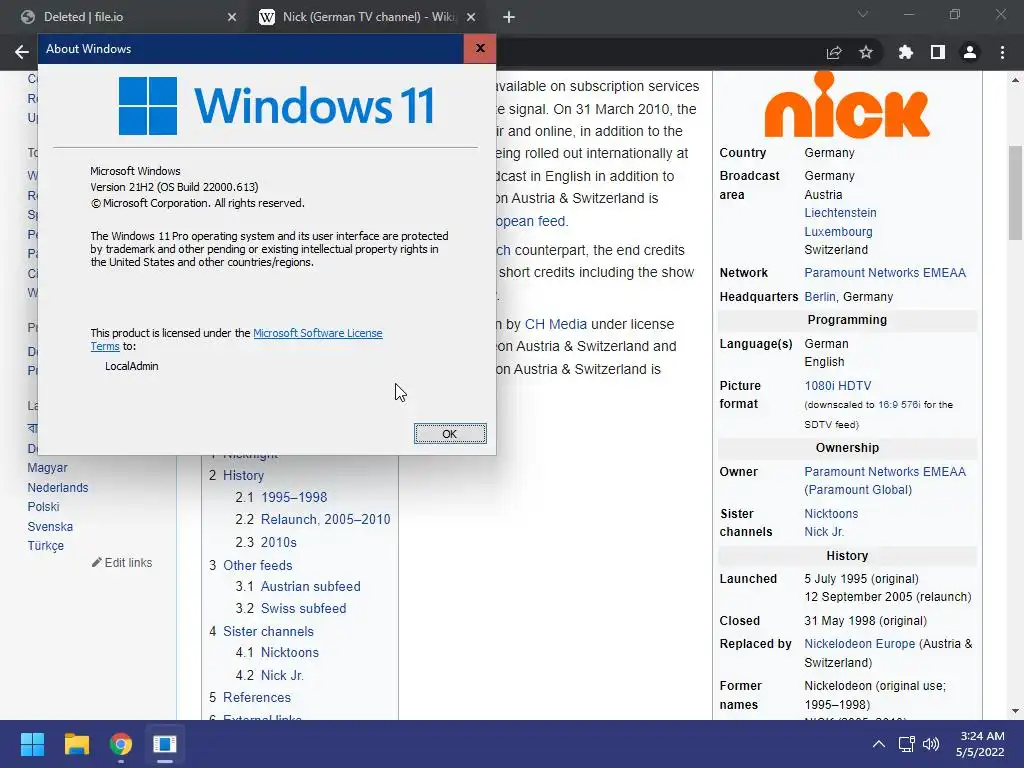Jump to the Other feeds section
The height and width of the screenshot is (768, 1024).
[x=257, y=565]
